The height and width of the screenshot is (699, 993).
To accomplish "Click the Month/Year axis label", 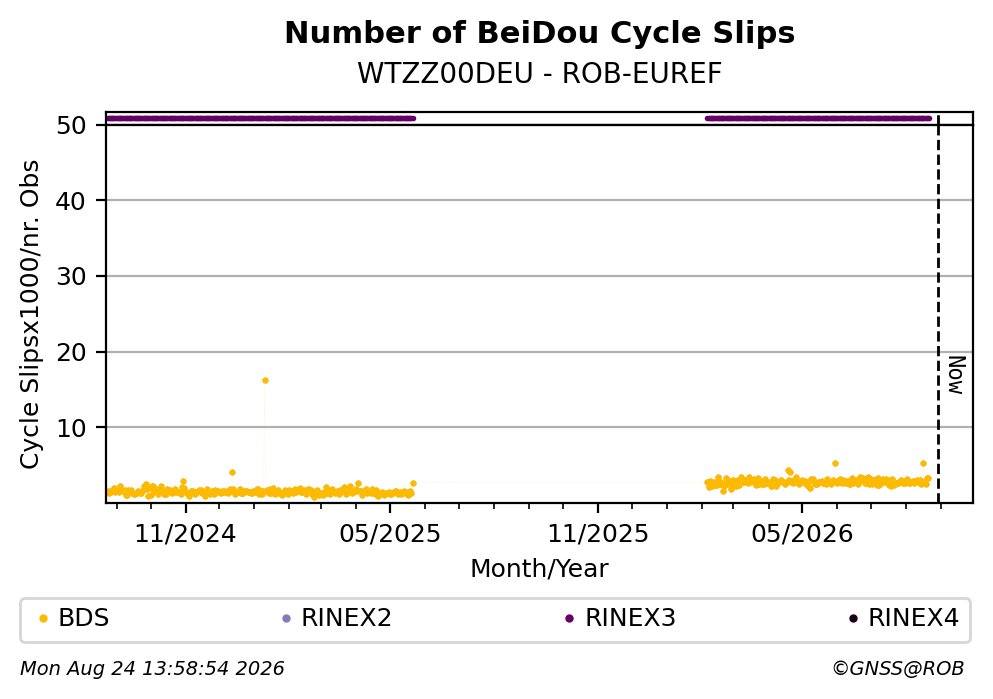I will coord(539,569).
